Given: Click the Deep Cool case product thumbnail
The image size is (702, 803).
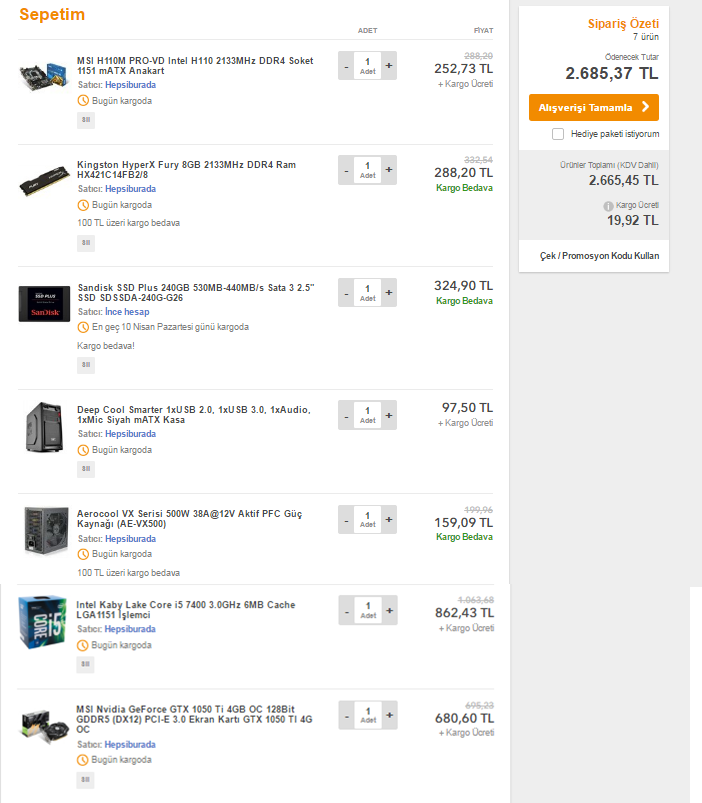Looking at the screenshot, I should pyautogui.click(x=45, y=427).
